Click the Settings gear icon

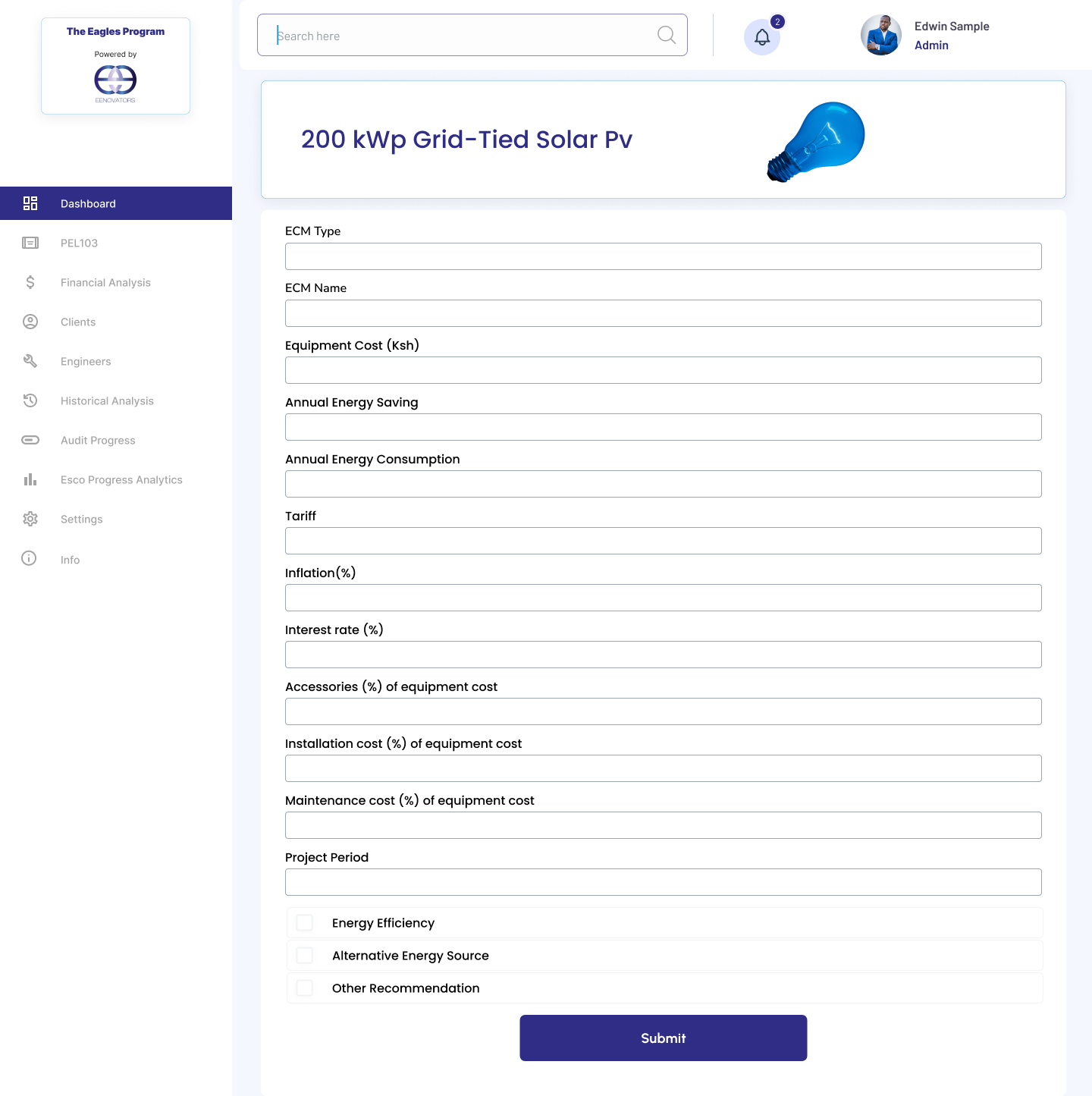click(30, 519)
